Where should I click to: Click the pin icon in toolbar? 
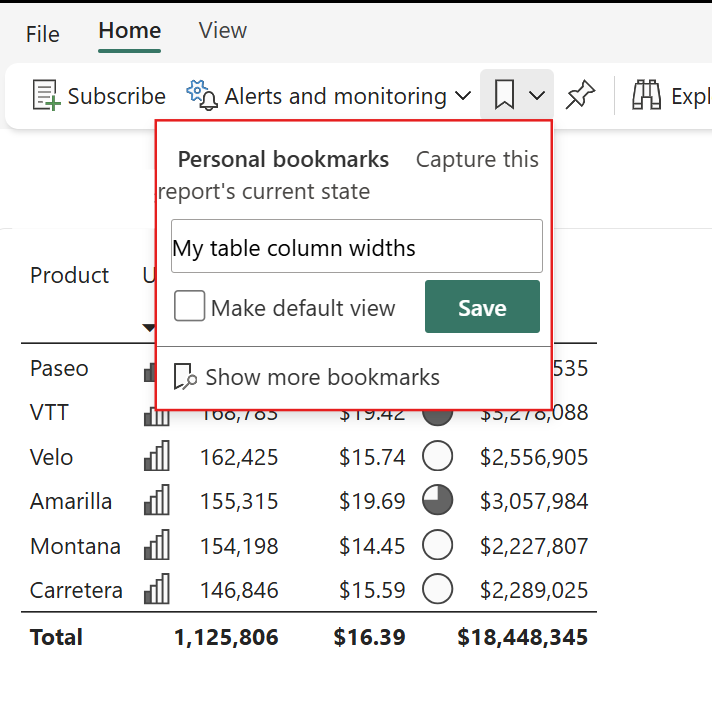click(x=580, y=95)
